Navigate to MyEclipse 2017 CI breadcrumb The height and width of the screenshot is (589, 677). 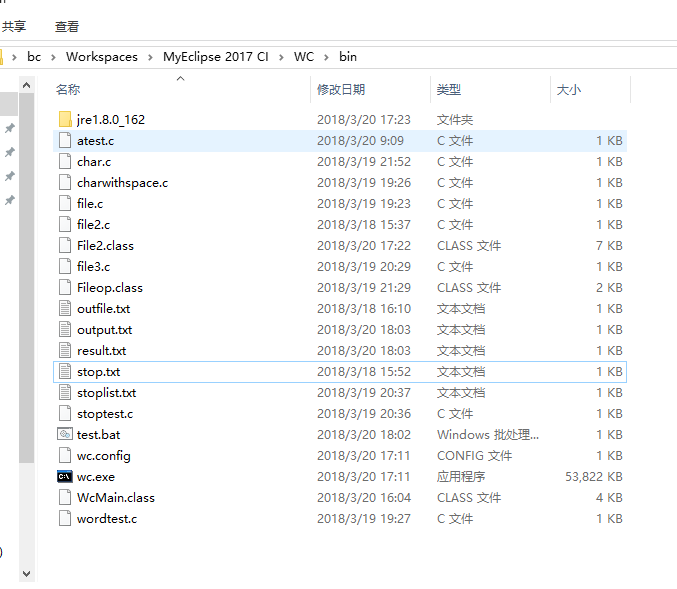215,57
